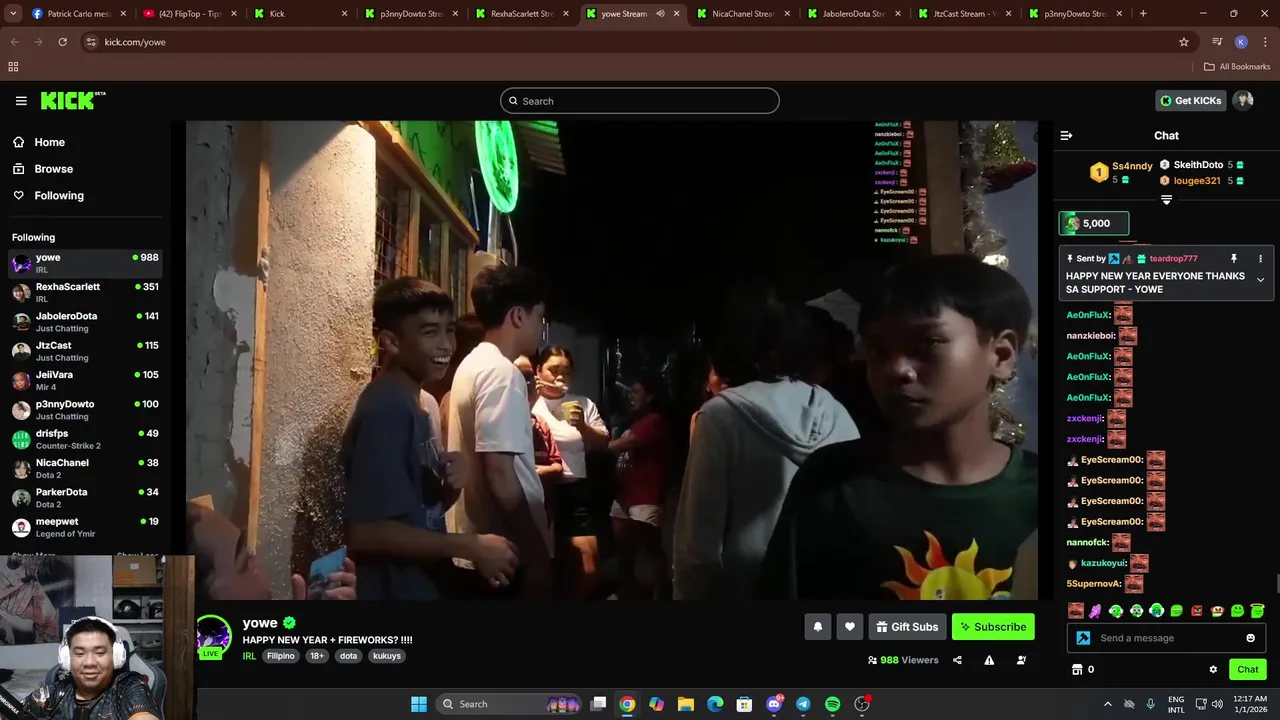This screenshot has height=720, width=1280.
Task: Open drisfps's channel from the Following list
Action: point(85,439)
